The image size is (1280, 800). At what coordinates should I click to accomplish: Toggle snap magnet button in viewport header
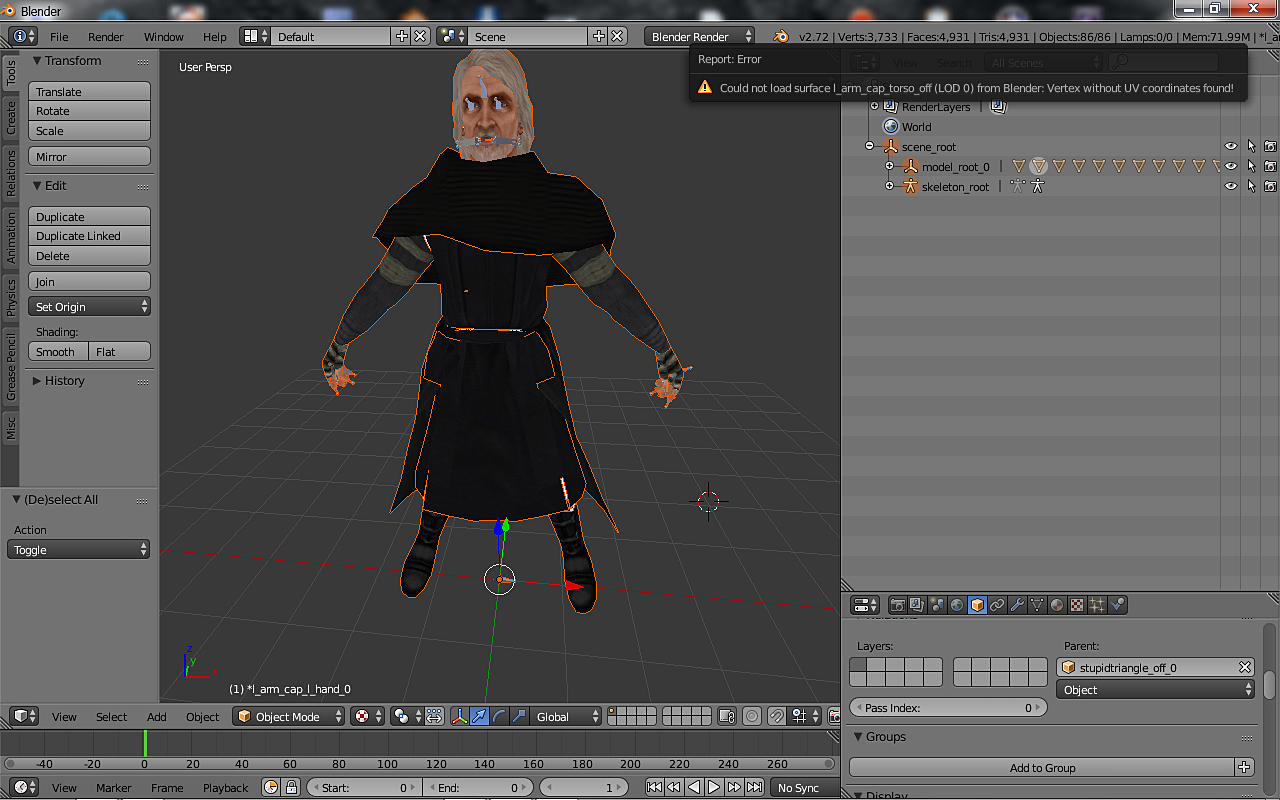[776, 716]
